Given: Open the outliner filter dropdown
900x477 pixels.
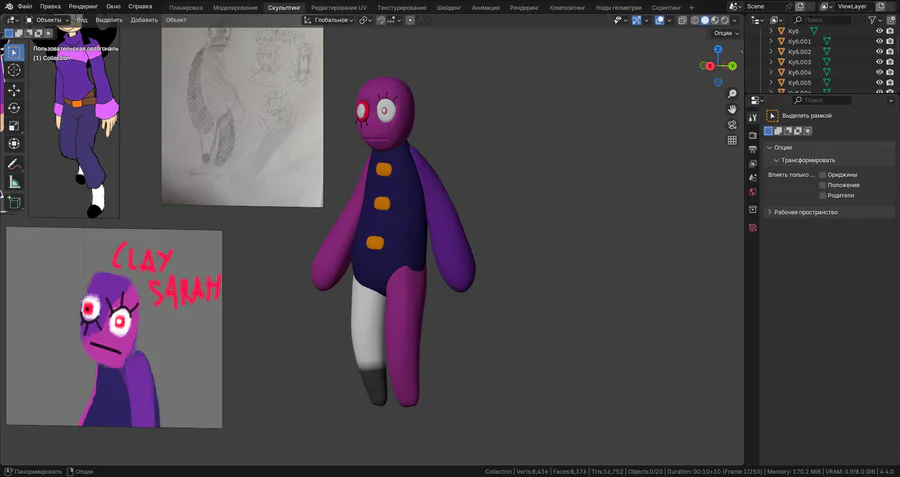Looking at the screenshot, I should click(875, 20).
